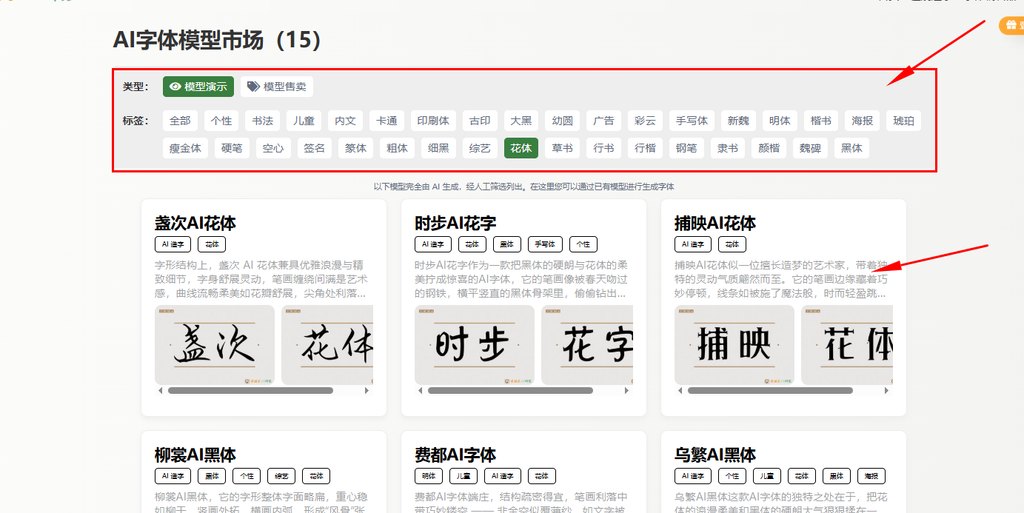Open the 时步AI花字 model title
The height and width of the screenshot is (513, 1024).
[x=455, y=223]
